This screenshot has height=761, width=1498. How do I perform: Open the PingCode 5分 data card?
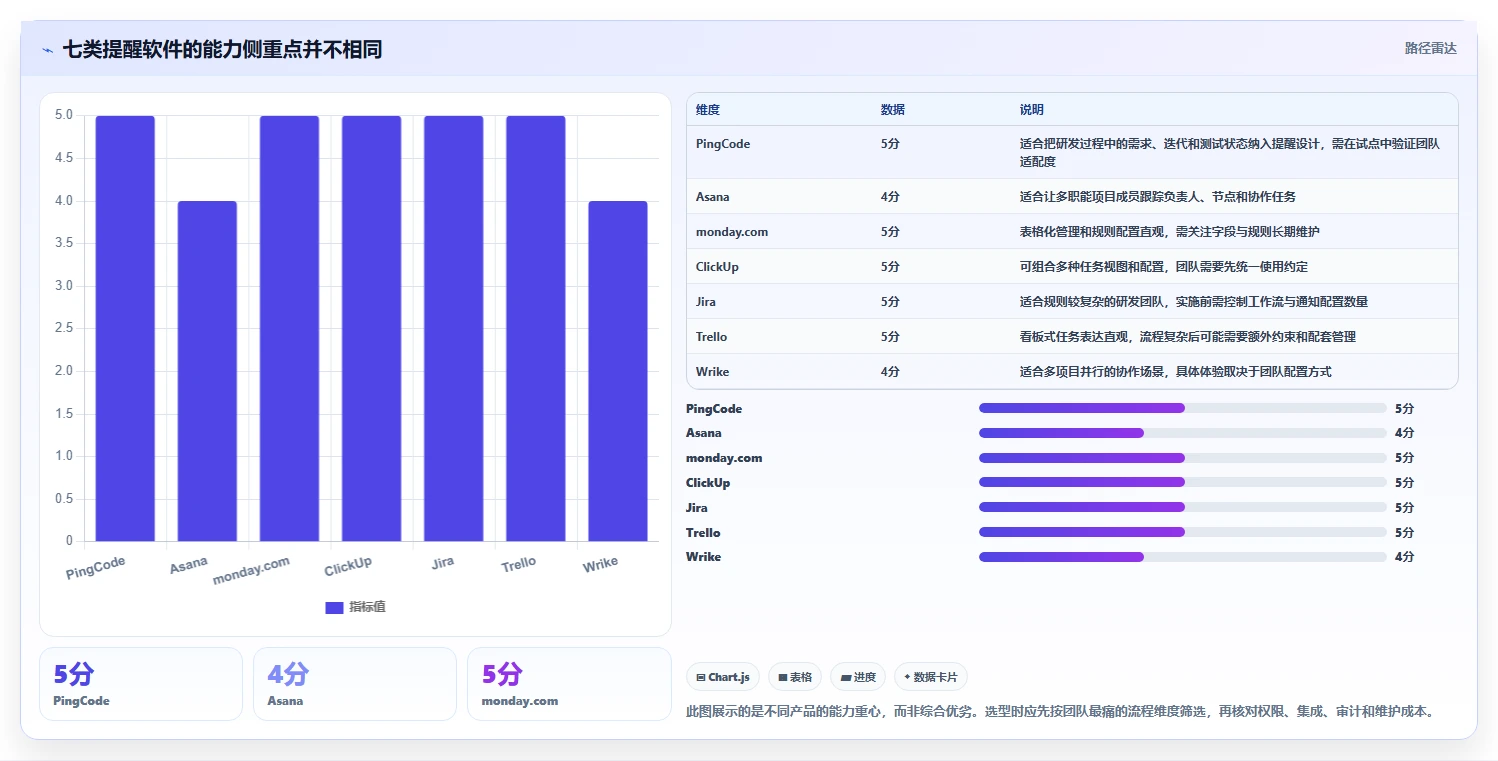pos(141,684)
